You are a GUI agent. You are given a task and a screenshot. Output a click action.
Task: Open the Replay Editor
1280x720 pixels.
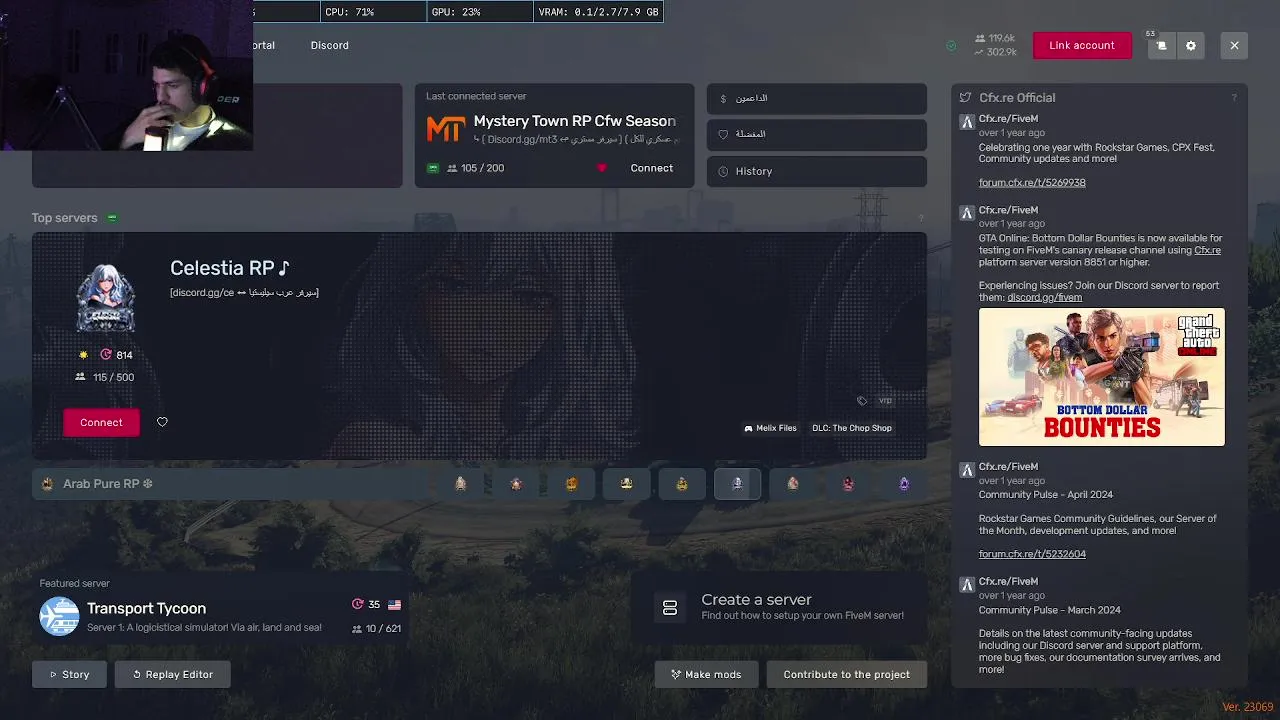tap(172, 674)
